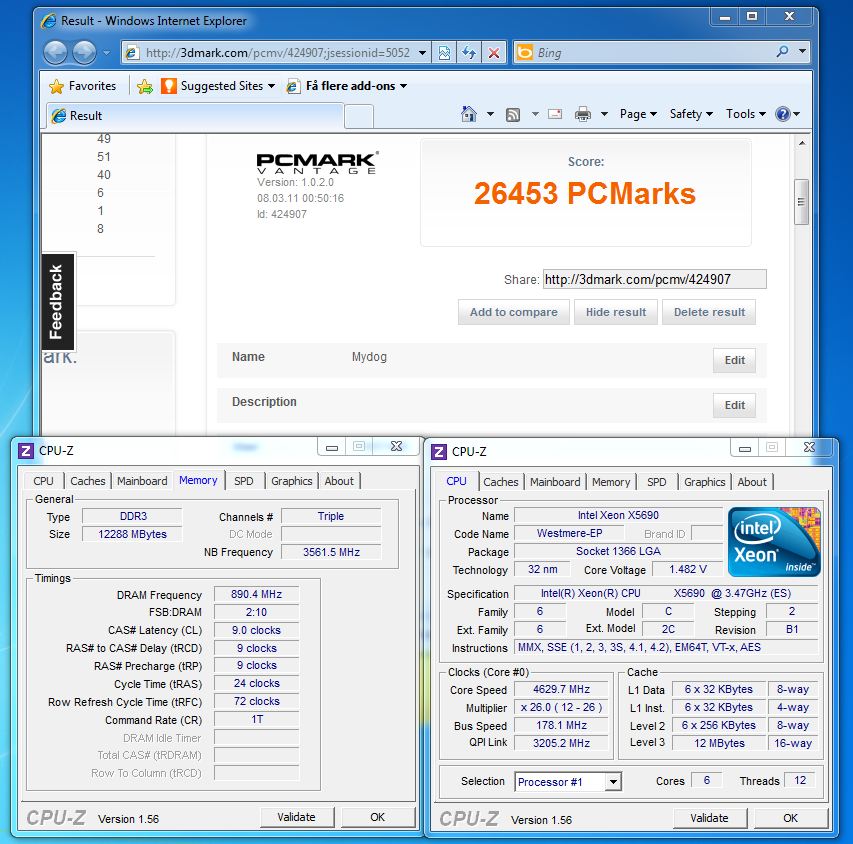The image size is (853, 844).
Task: Click the Bing search magnifier icon
Action: (782, 52)
